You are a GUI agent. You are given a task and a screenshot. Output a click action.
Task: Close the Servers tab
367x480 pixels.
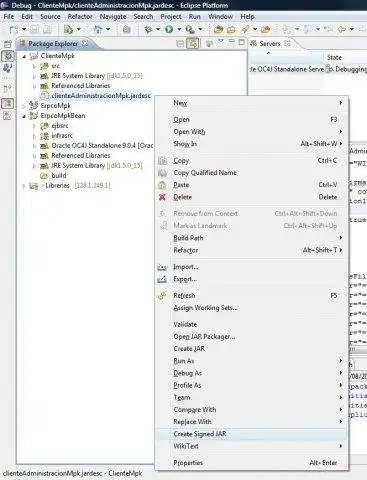pos(287,43)
